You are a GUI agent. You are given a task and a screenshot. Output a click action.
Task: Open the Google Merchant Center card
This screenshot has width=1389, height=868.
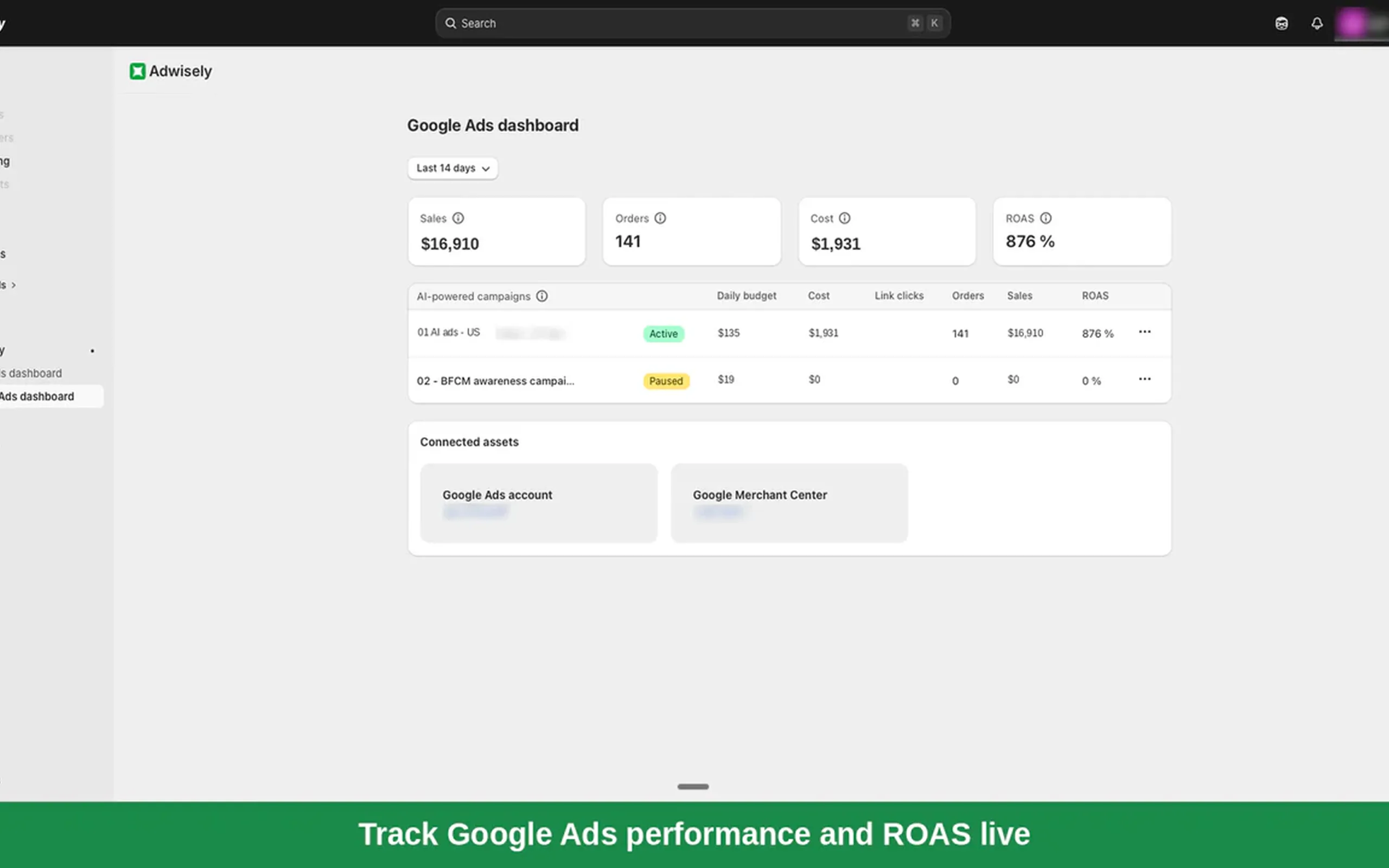(x=789, y=503)
